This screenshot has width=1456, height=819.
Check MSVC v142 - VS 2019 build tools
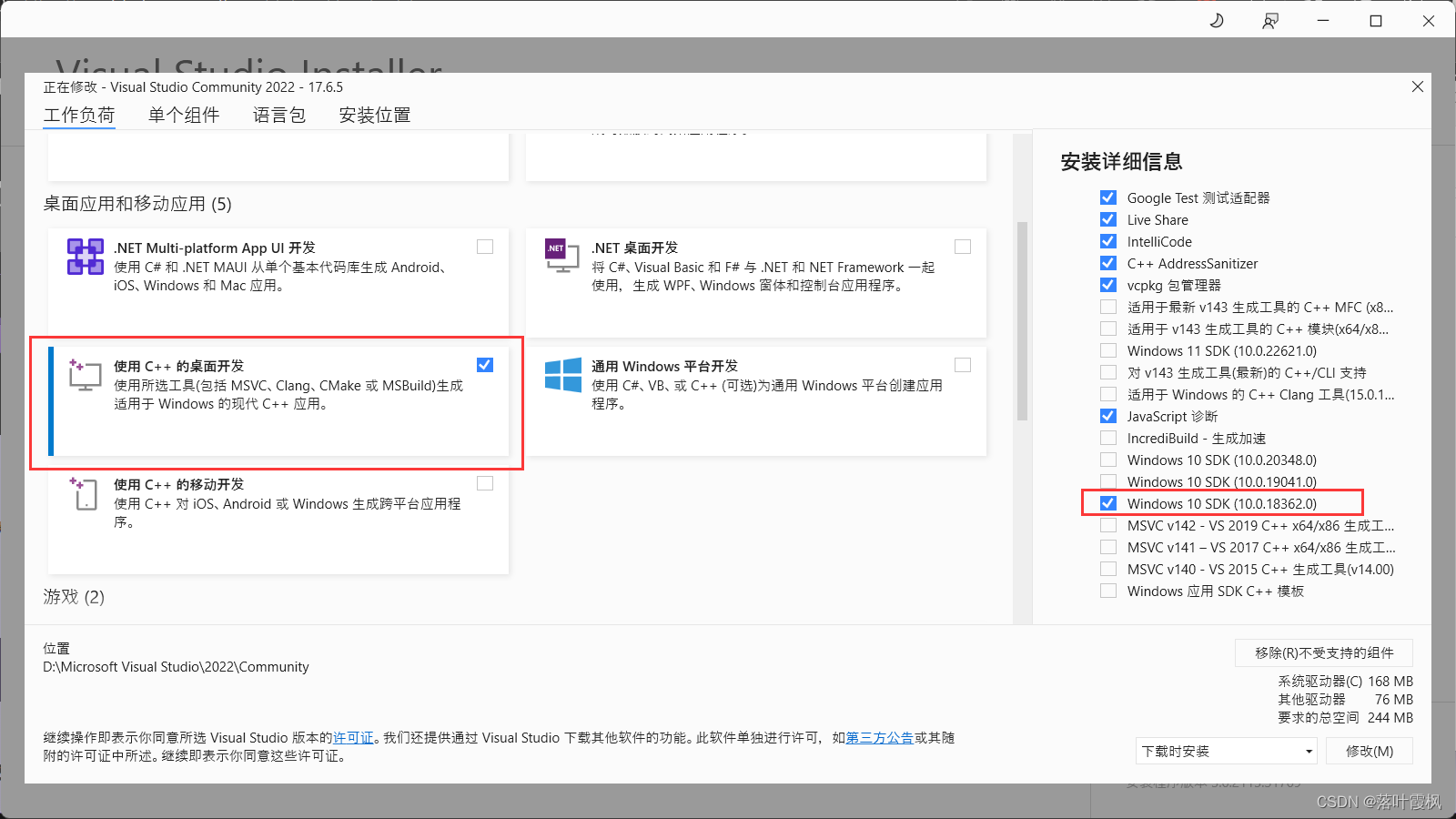tap(1108, 525)
